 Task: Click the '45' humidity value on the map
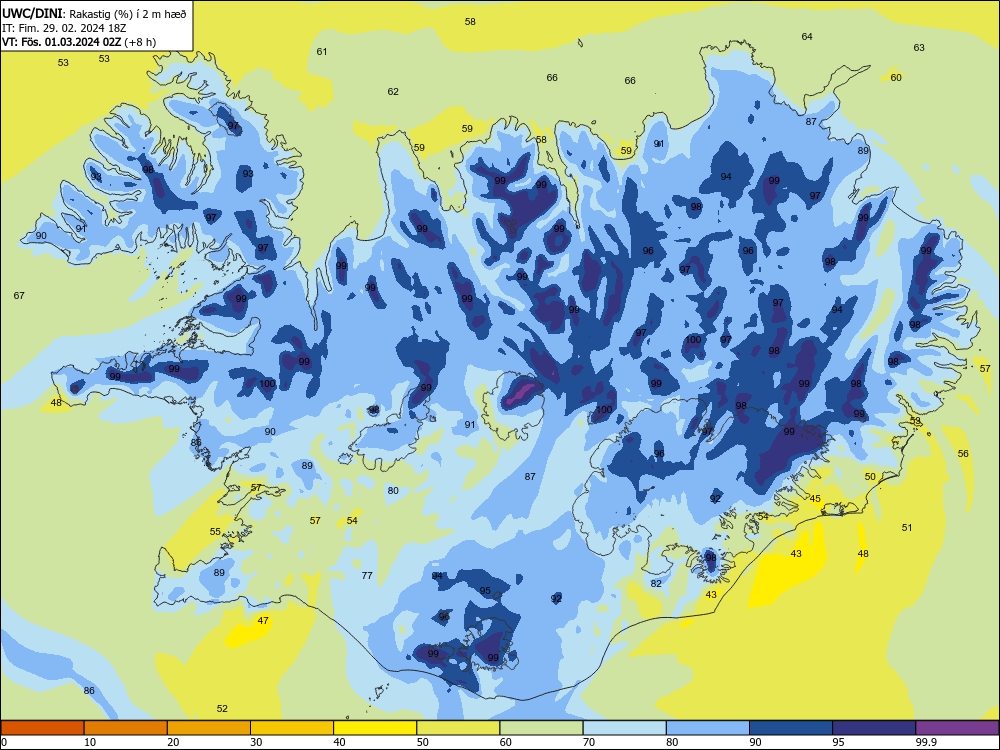coord(815,499)
